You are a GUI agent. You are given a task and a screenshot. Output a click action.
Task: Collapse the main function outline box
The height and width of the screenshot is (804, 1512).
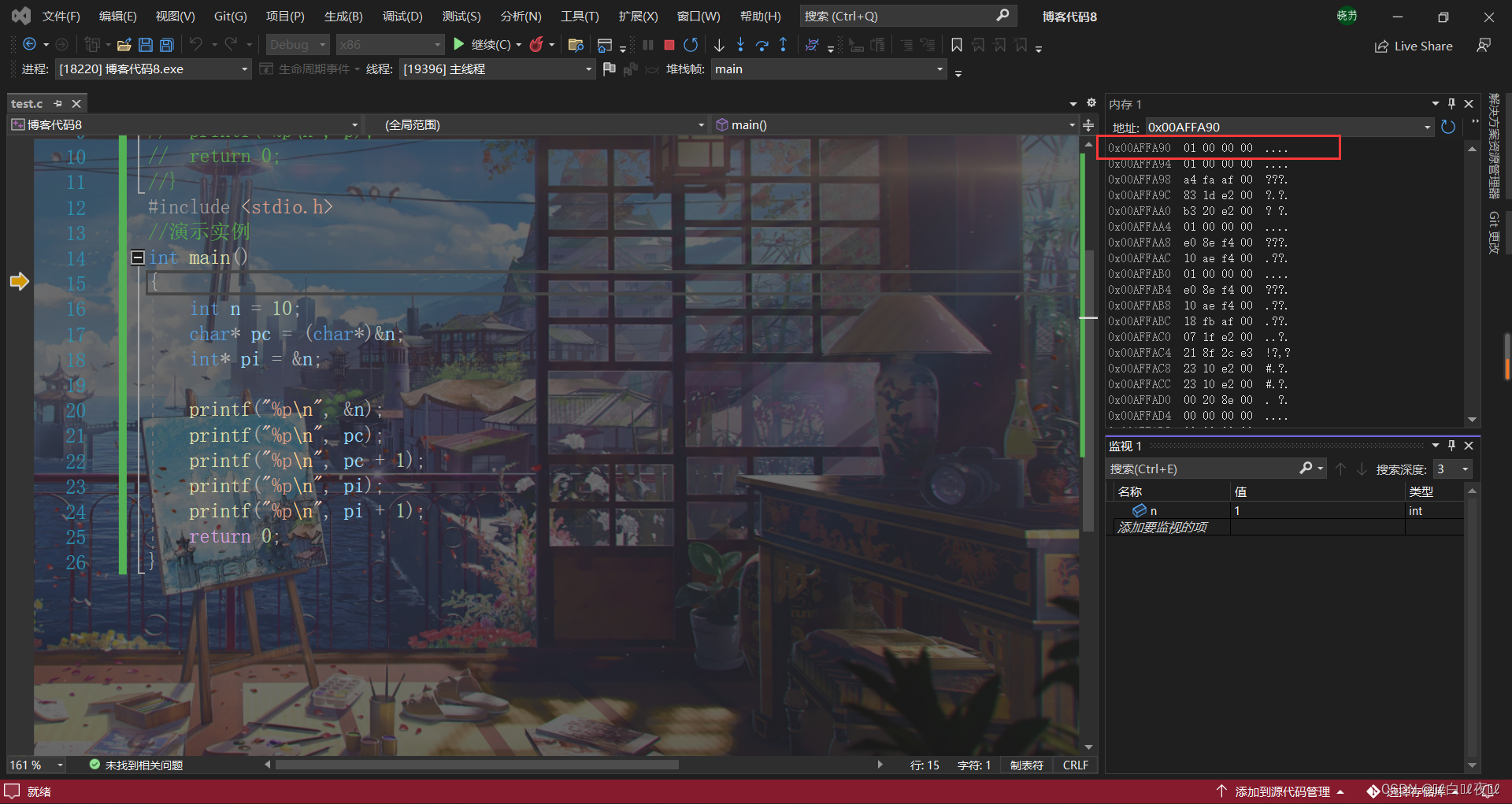pyautogui.click(x=138, y=258)
